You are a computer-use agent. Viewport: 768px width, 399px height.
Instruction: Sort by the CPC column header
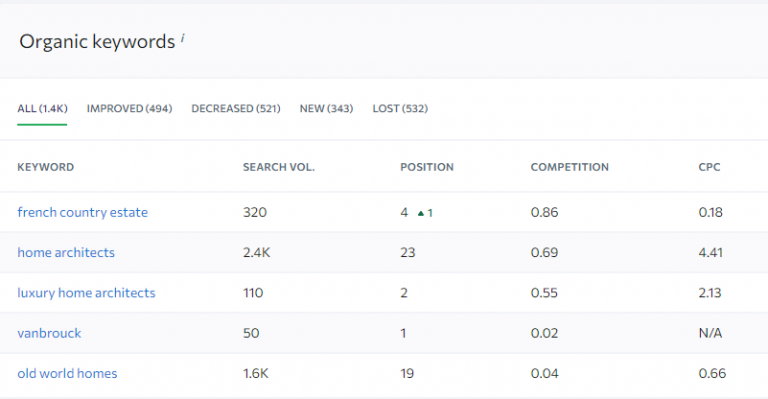(x=709, y=167)
